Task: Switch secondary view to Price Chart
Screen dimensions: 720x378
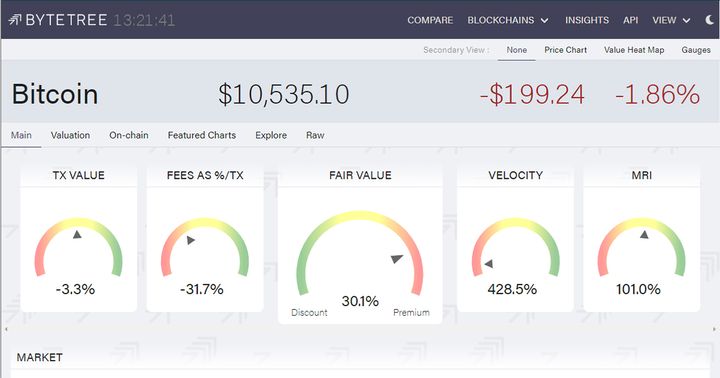Action: click(x=565, y=50)
